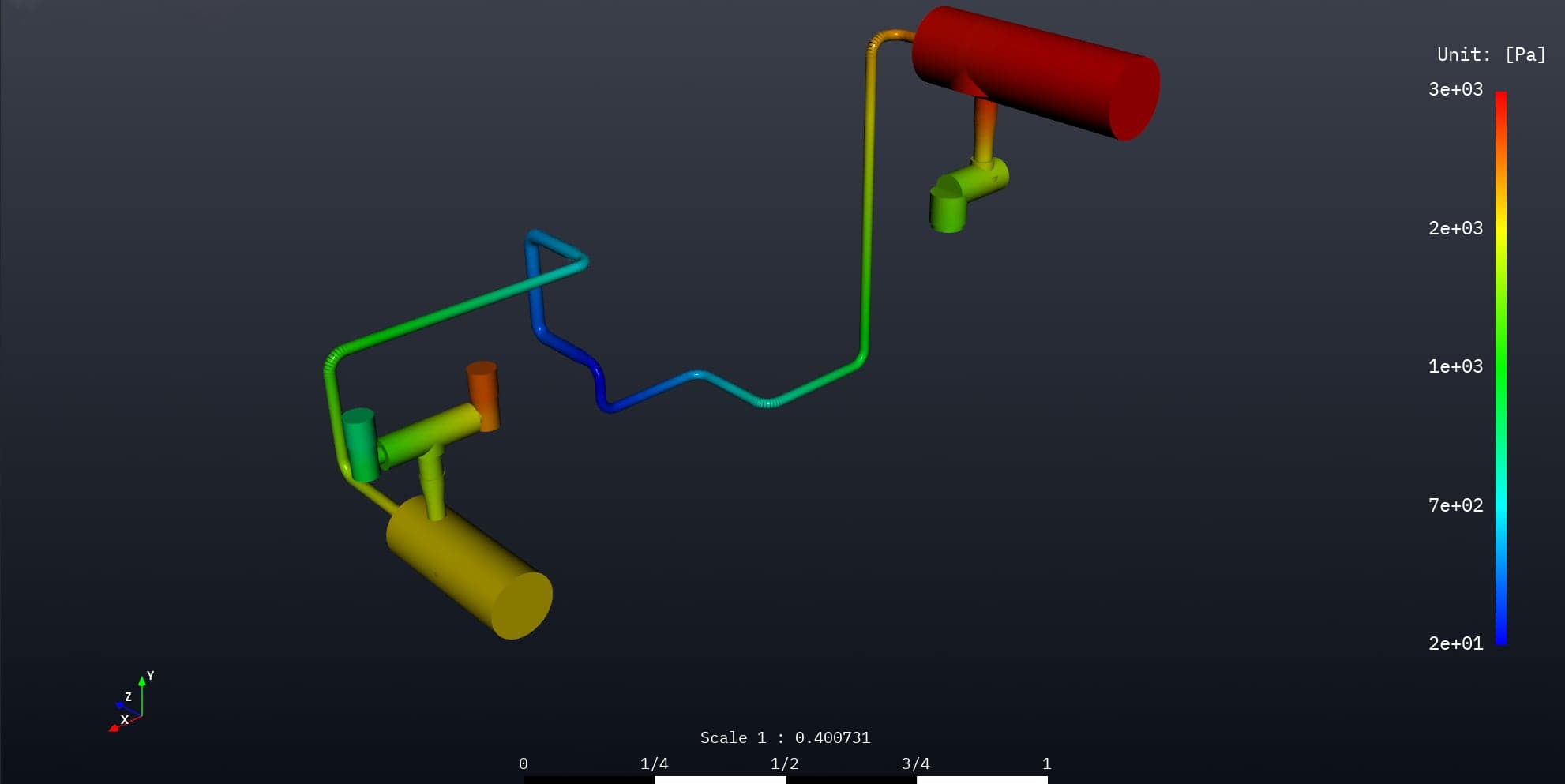Click the first black segment of the scale bar
The image size is (1565, 784).
click(588, 780)
